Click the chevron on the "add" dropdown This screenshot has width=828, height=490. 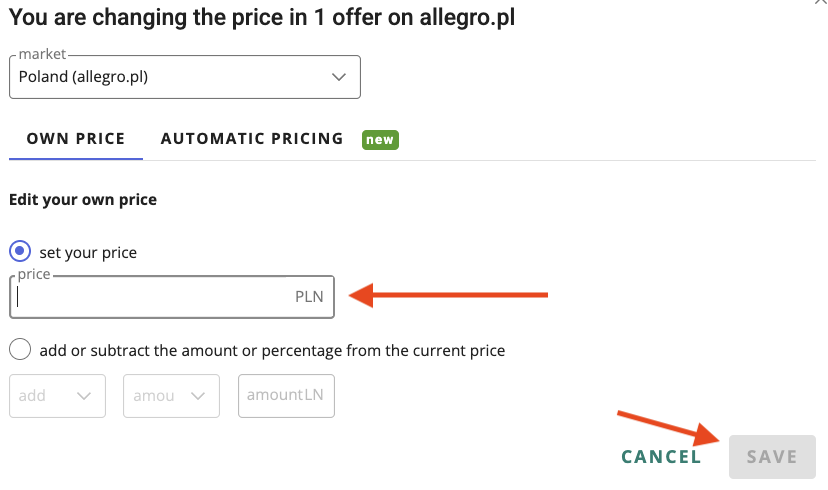84,396
